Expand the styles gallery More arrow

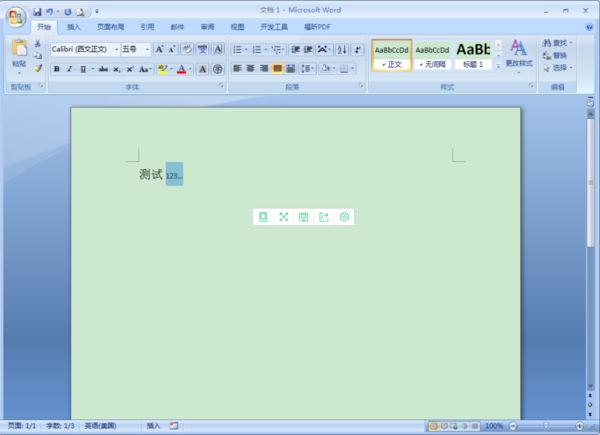(x=498, y=66)
